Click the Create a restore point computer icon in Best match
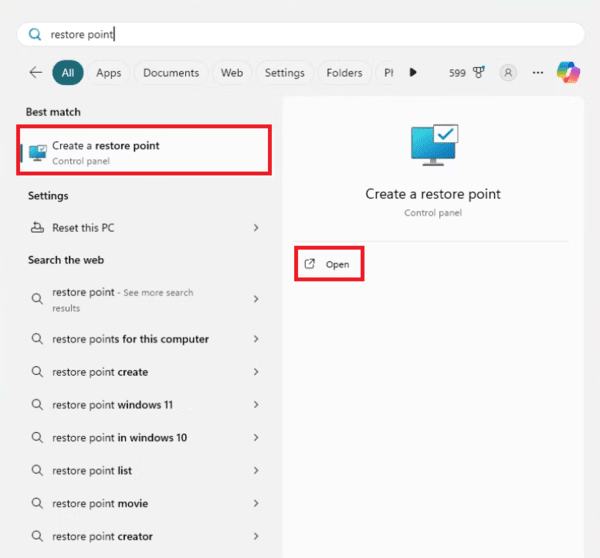Viewport: 600px width, 558px height. click(x=38, y=153)
